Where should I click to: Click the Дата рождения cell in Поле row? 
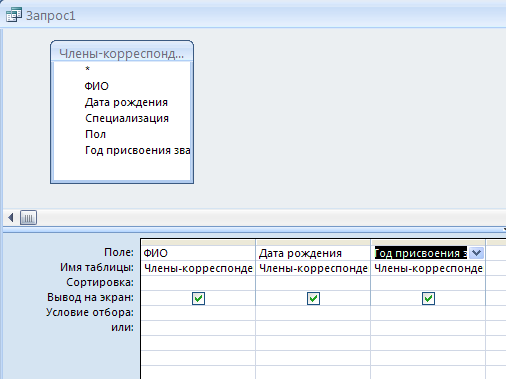313,253
